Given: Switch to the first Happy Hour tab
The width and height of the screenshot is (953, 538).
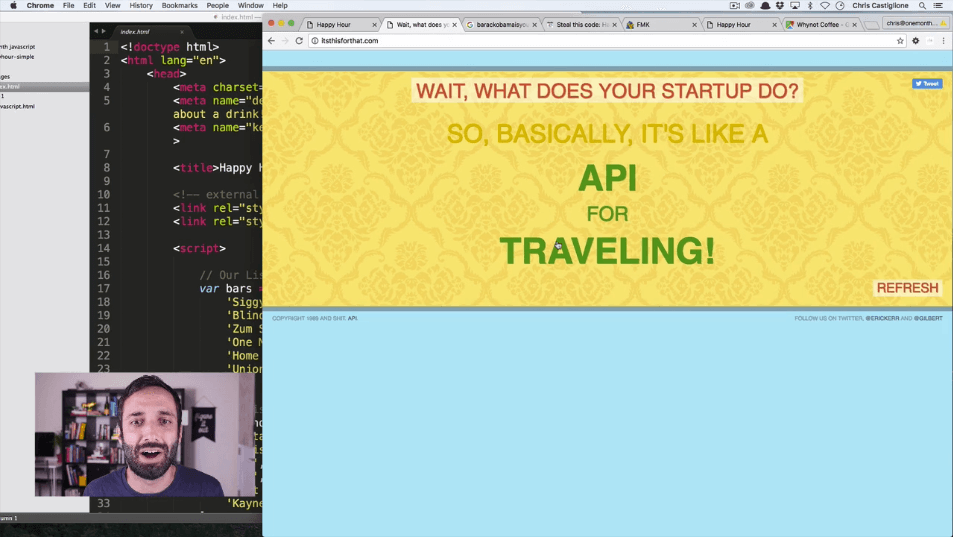Looking at the screenshot, I should (340, 25).
